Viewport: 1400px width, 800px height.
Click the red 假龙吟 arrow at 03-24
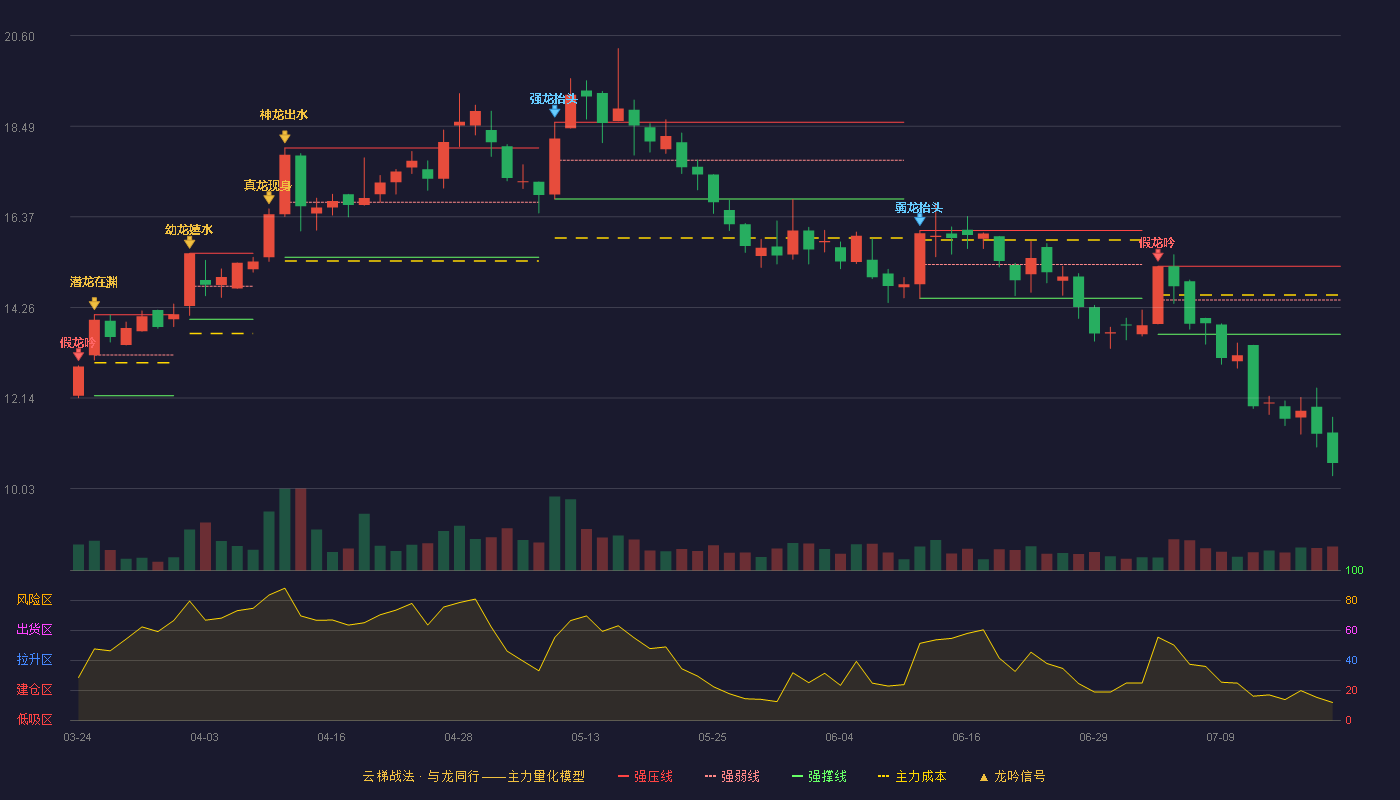78,354
